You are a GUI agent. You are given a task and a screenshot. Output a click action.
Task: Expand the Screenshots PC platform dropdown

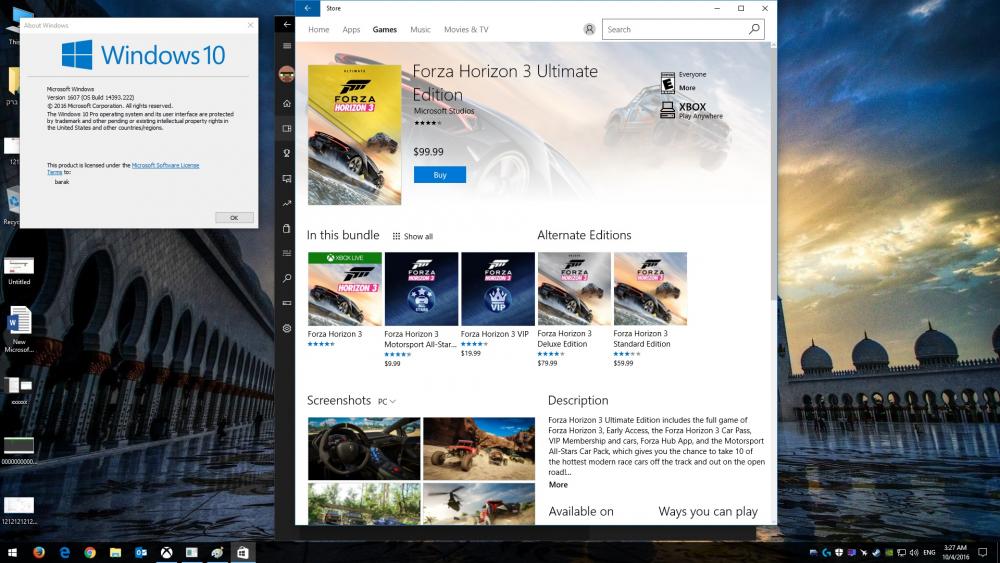click(x=386, y=402)
